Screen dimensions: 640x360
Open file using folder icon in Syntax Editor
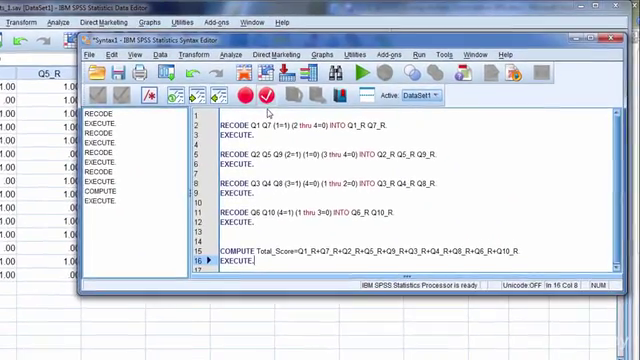[97, 73]
